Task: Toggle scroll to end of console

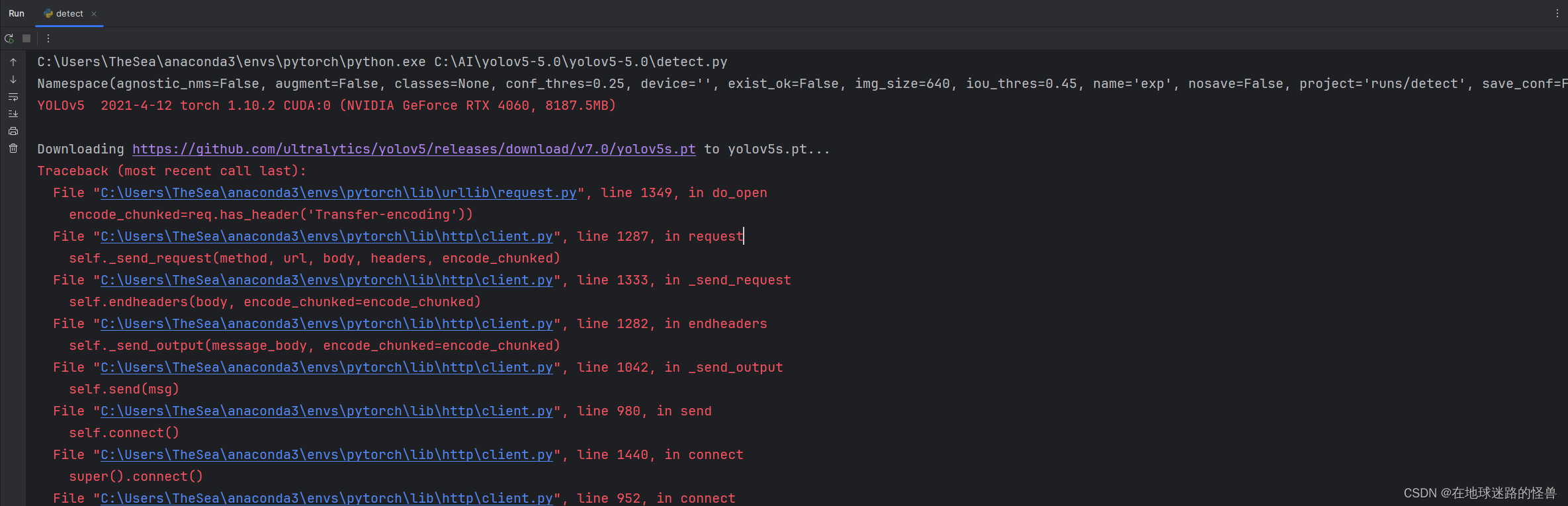Action: click(13, 114)
